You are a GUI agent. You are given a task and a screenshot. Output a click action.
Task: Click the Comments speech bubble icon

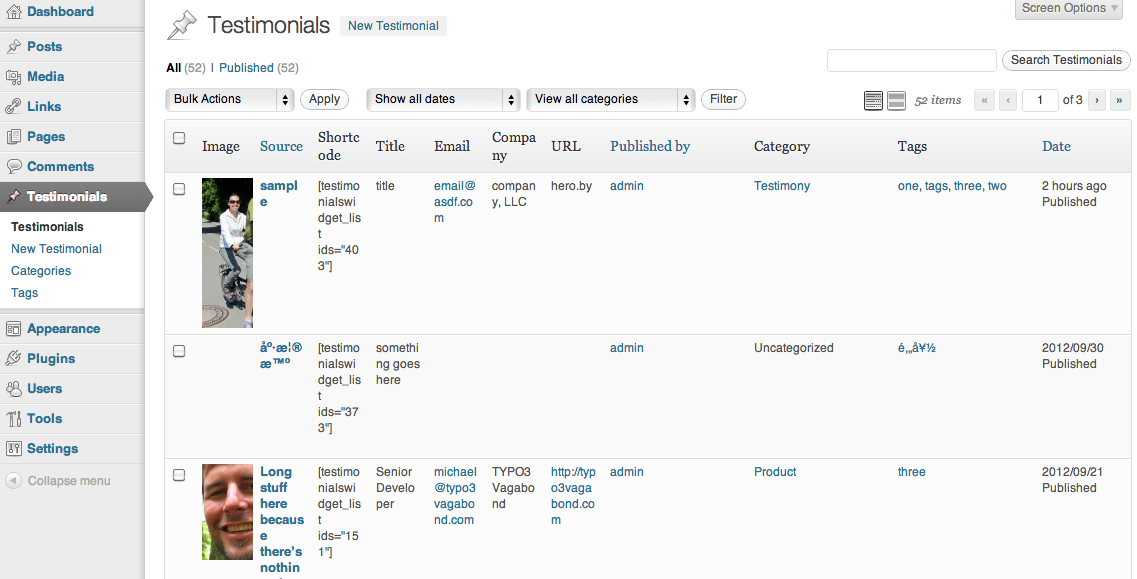(x=13, y=167)
